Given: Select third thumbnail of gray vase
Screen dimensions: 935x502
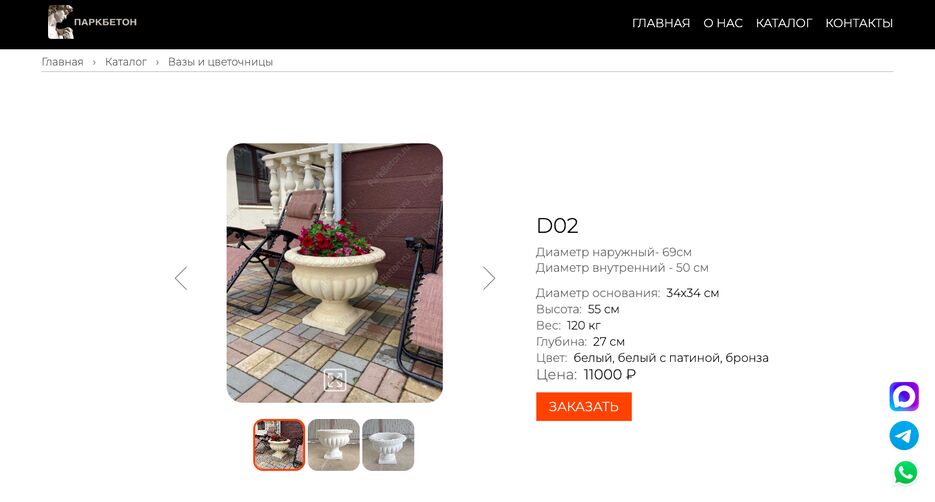Looking at the screenshot, I should pyautogui.click(x=388, y=445).
